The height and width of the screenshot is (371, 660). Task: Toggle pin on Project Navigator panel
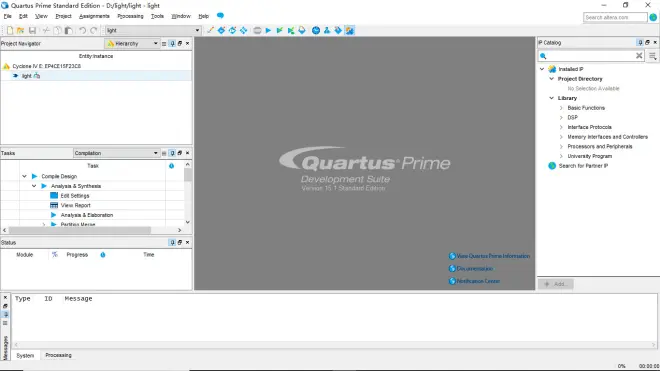tap(172, 43)
